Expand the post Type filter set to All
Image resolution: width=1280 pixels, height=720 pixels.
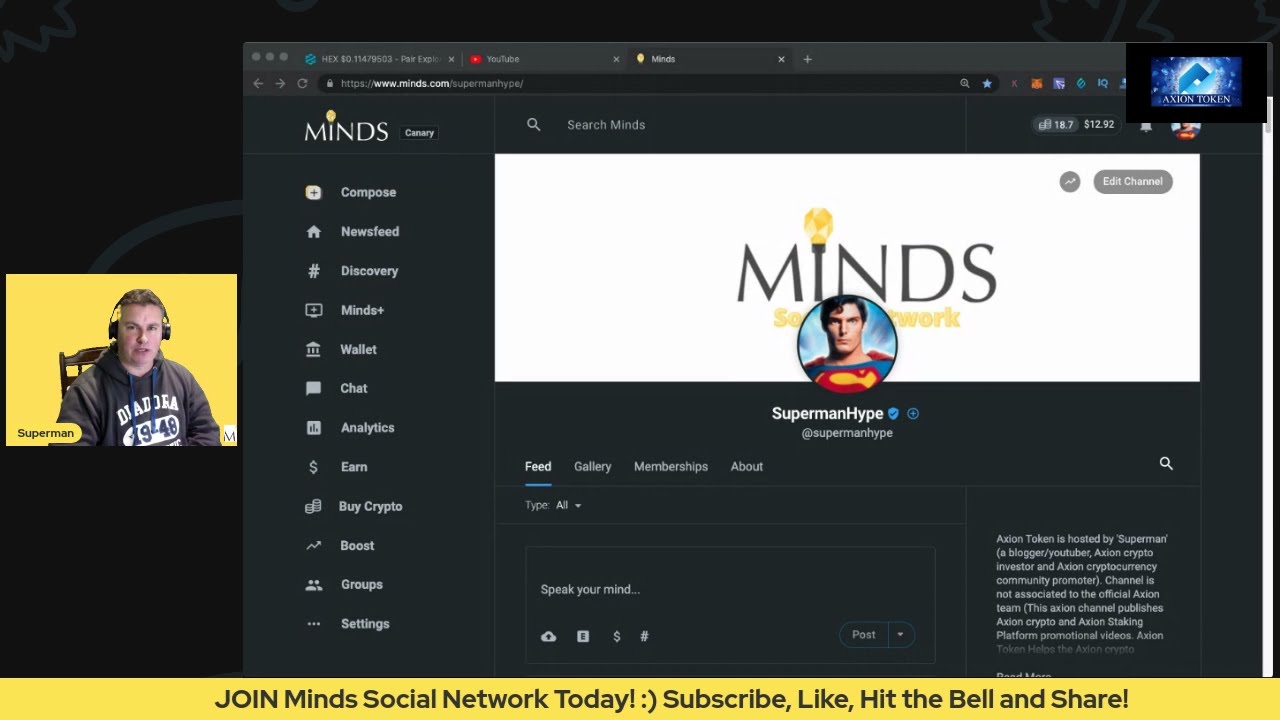point(566,505)
